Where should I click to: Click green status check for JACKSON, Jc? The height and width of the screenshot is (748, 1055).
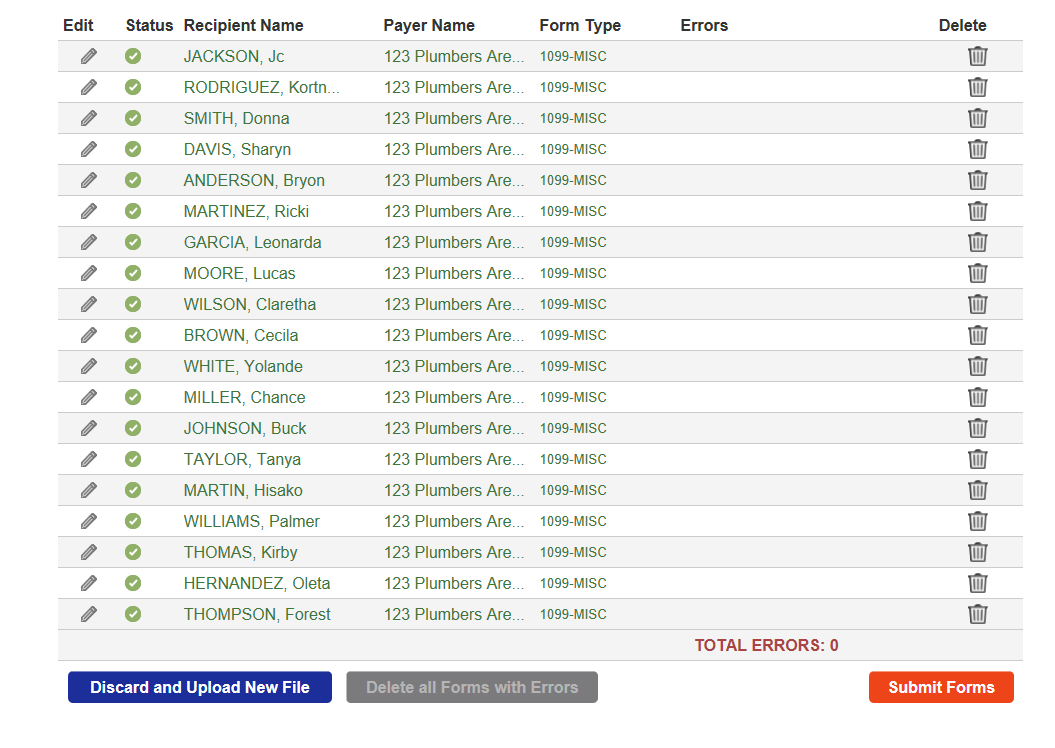point(133,56)
